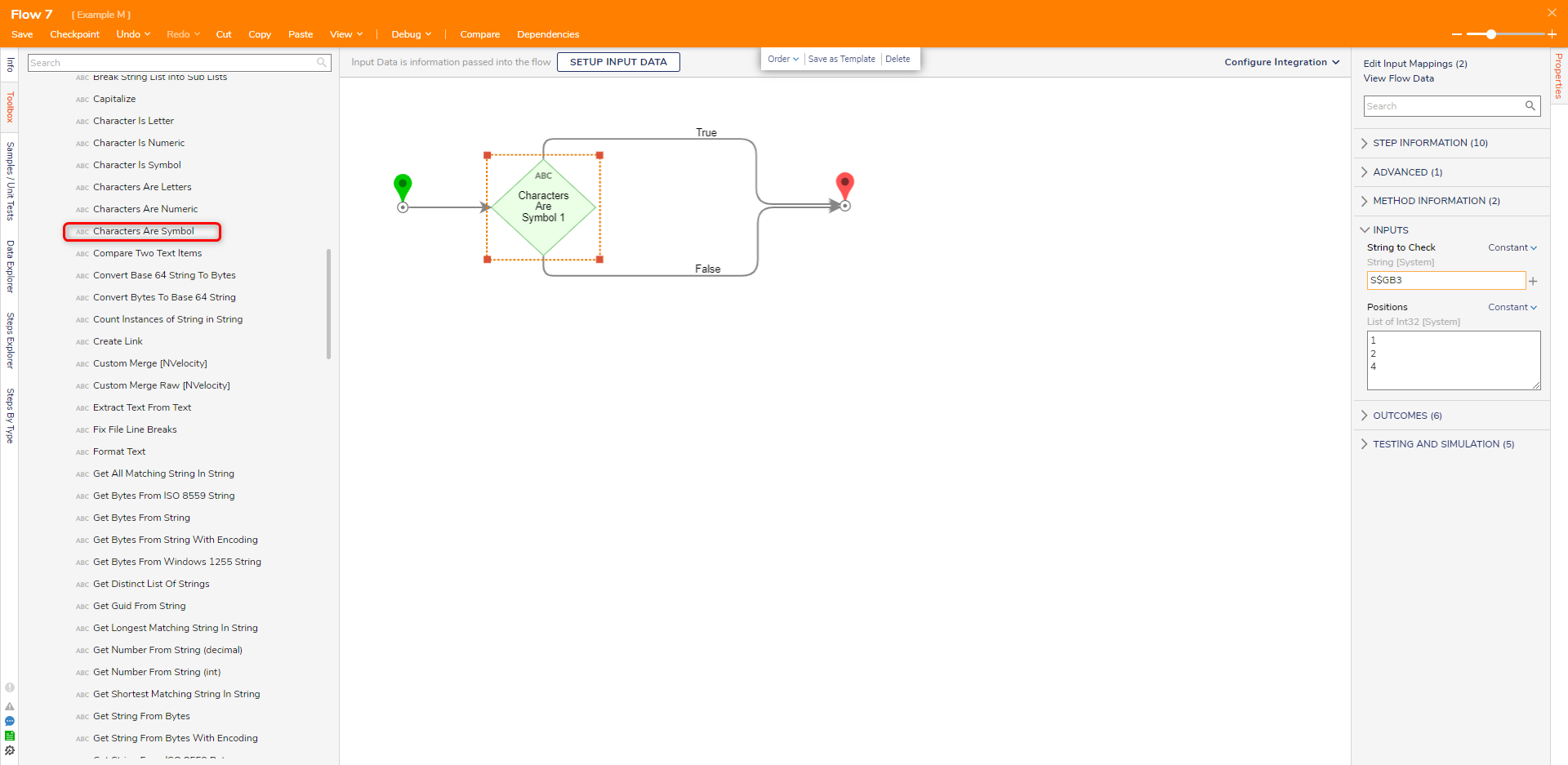Select the Characters Are Symbol 1 diamond step

(x=543, y=207)
